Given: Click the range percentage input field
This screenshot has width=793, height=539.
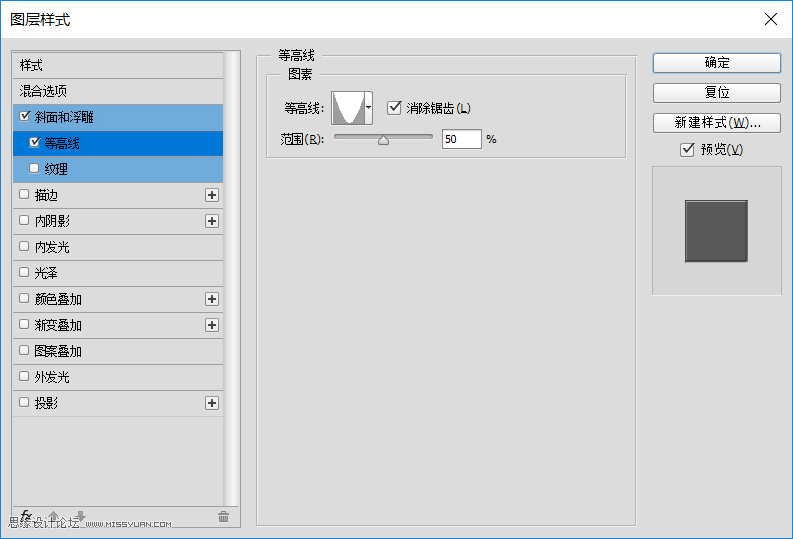Looking at the screenshot, I should point(461,139).
